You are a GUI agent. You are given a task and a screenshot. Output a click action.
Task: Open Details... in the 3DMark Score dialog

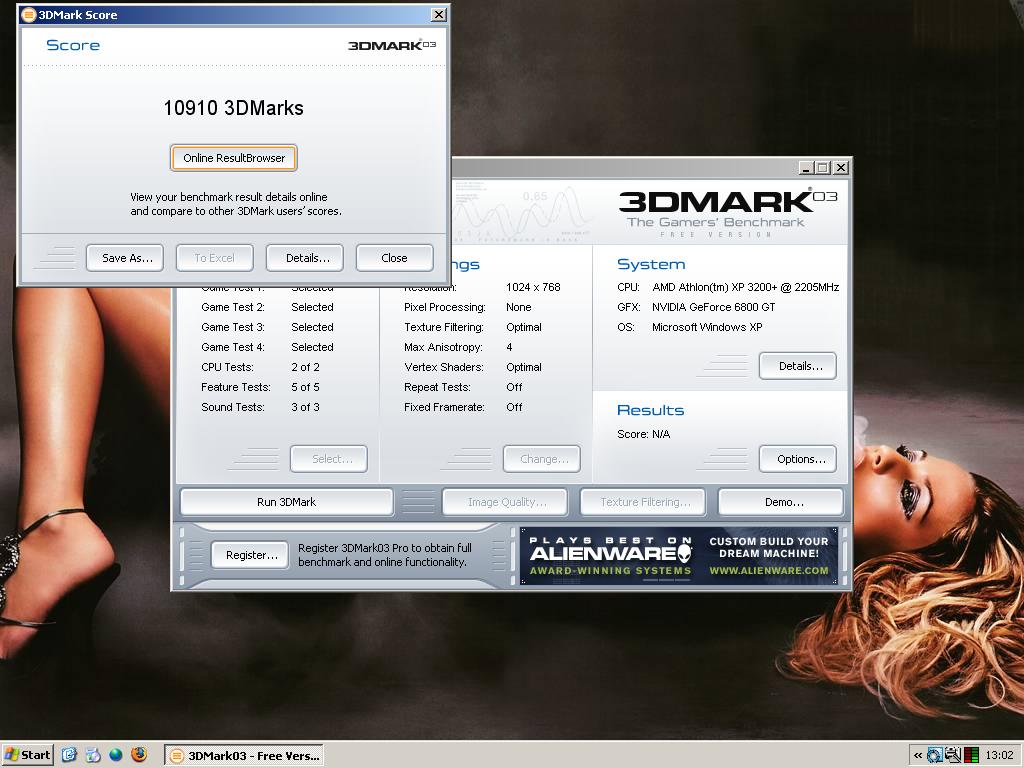click(304, 258)
